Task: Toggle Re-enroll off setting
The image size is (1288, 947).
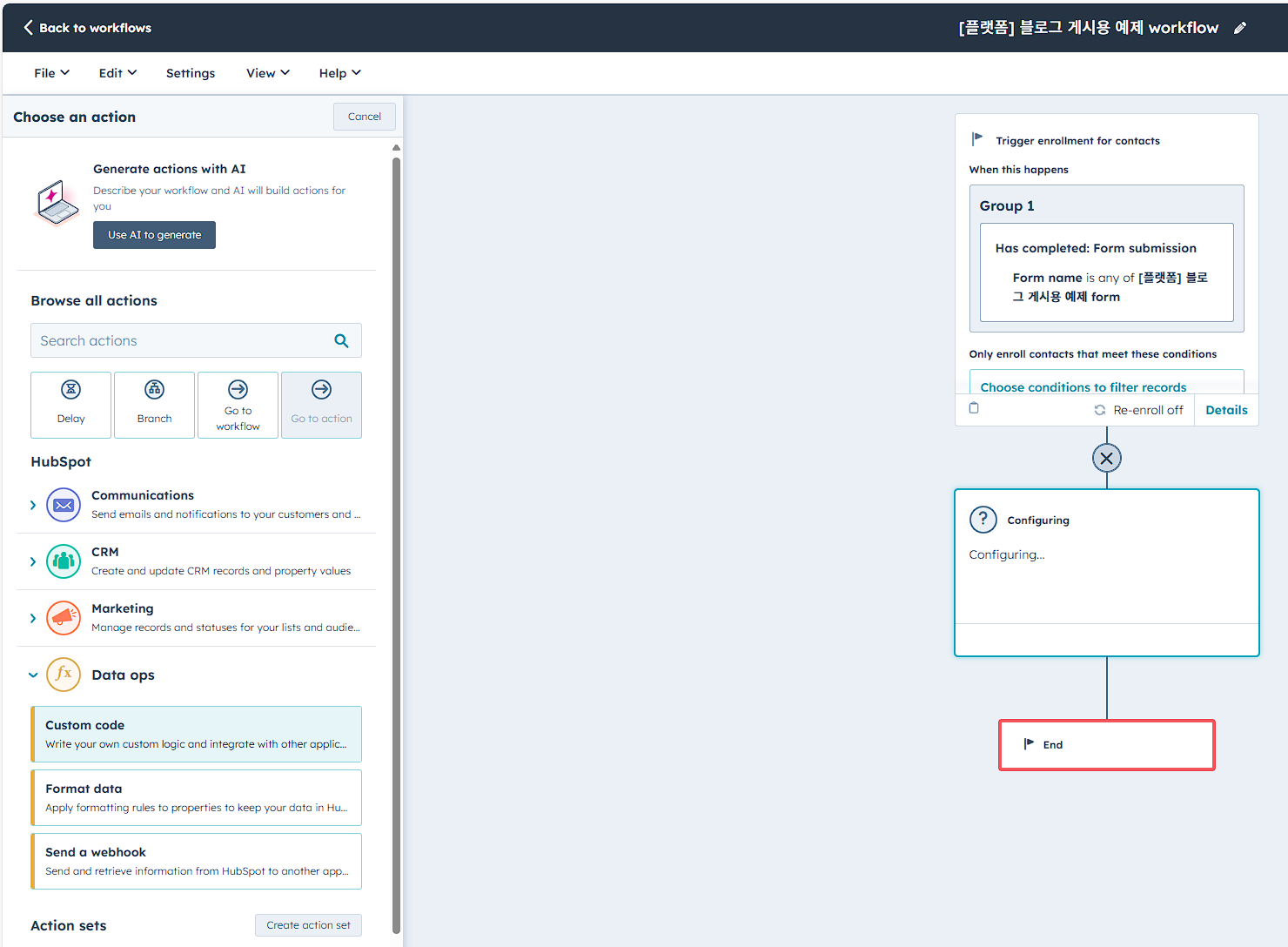Action: (x=1139, y=410)
